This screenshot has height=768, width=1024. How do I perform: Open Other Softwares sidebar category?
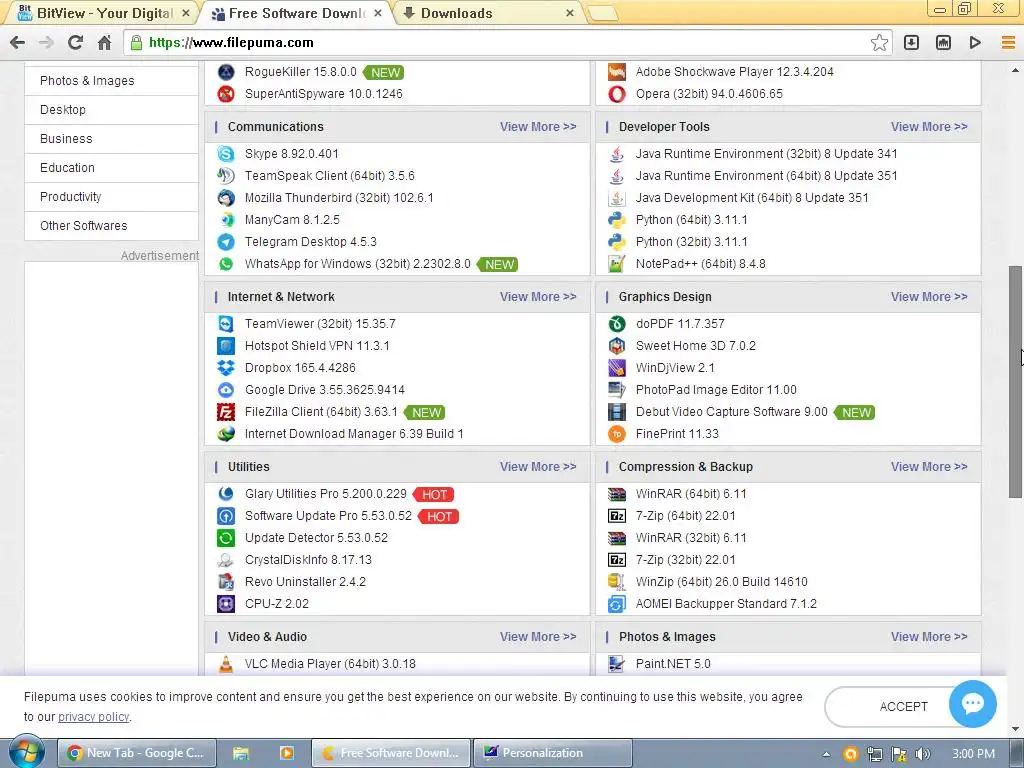111,226
